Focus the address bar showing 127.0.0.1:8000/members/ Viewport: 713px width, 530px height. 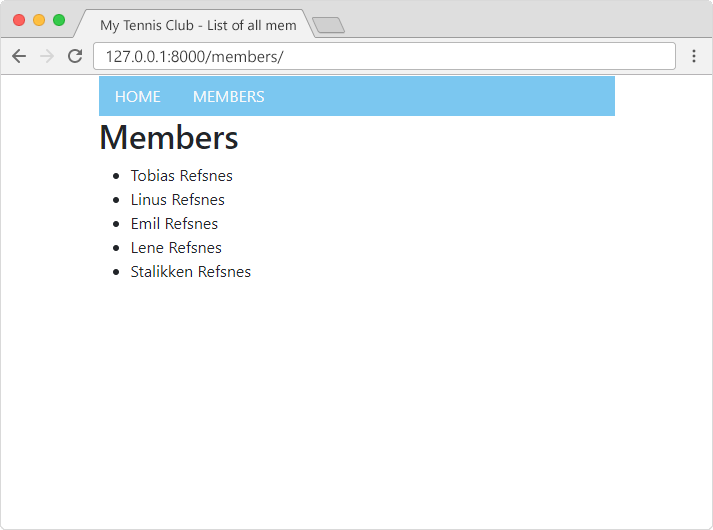point(384,56)
